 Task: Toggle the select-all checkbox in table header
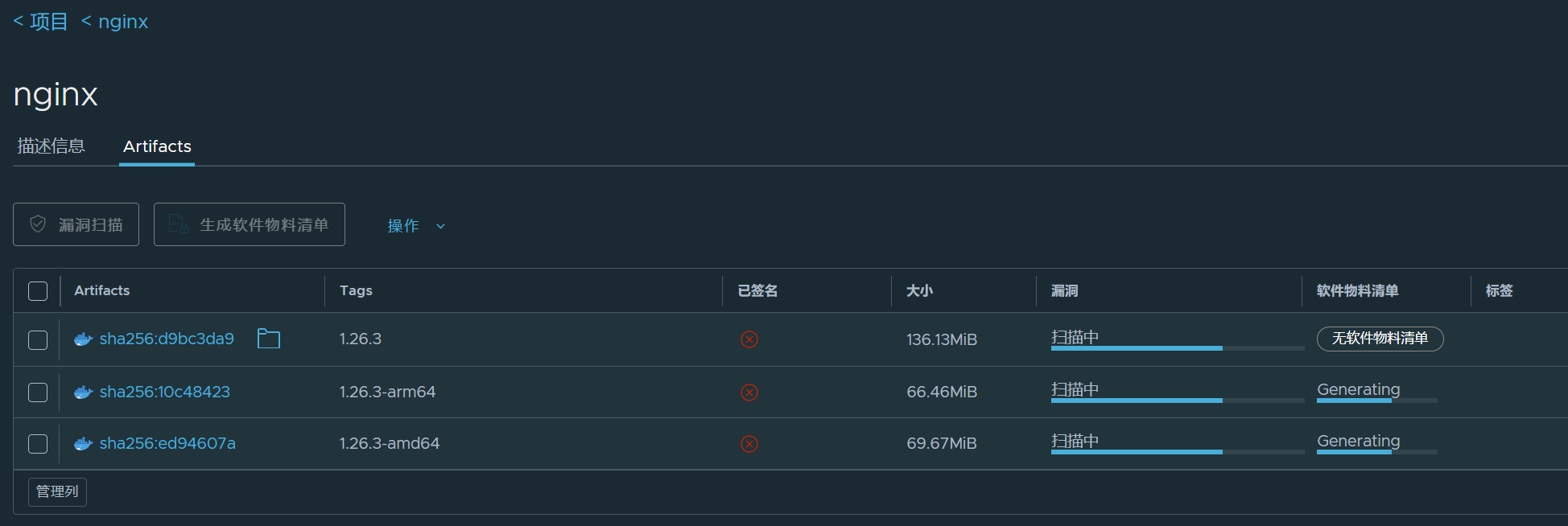38,291
